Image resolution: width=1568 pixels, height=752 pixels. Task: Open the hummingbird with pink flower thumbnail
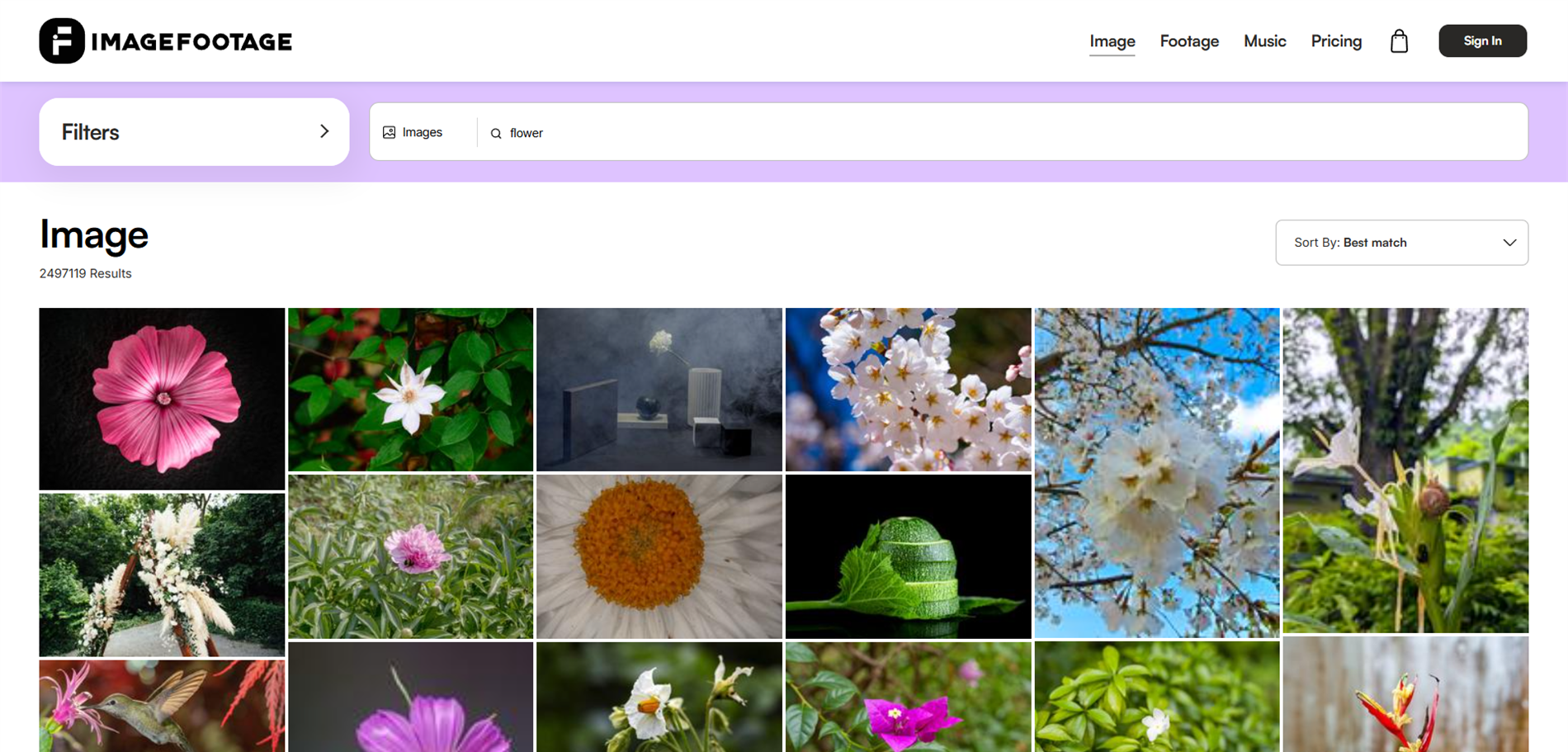click(x=162, y=706)
